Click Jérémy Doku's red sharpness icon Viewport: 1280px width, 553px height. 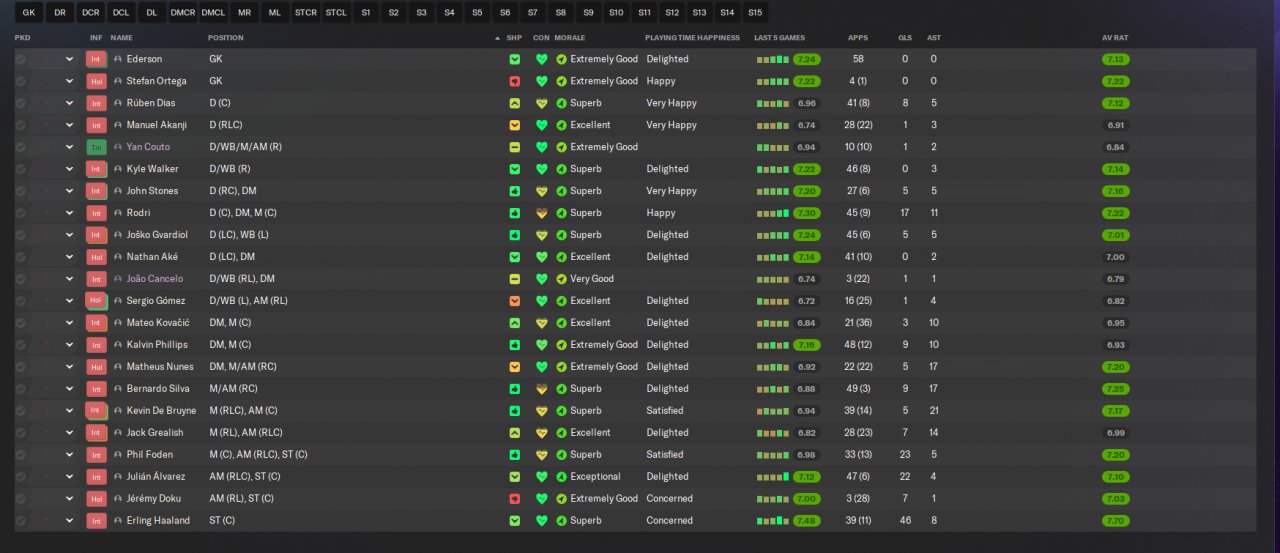click(514, 499)
